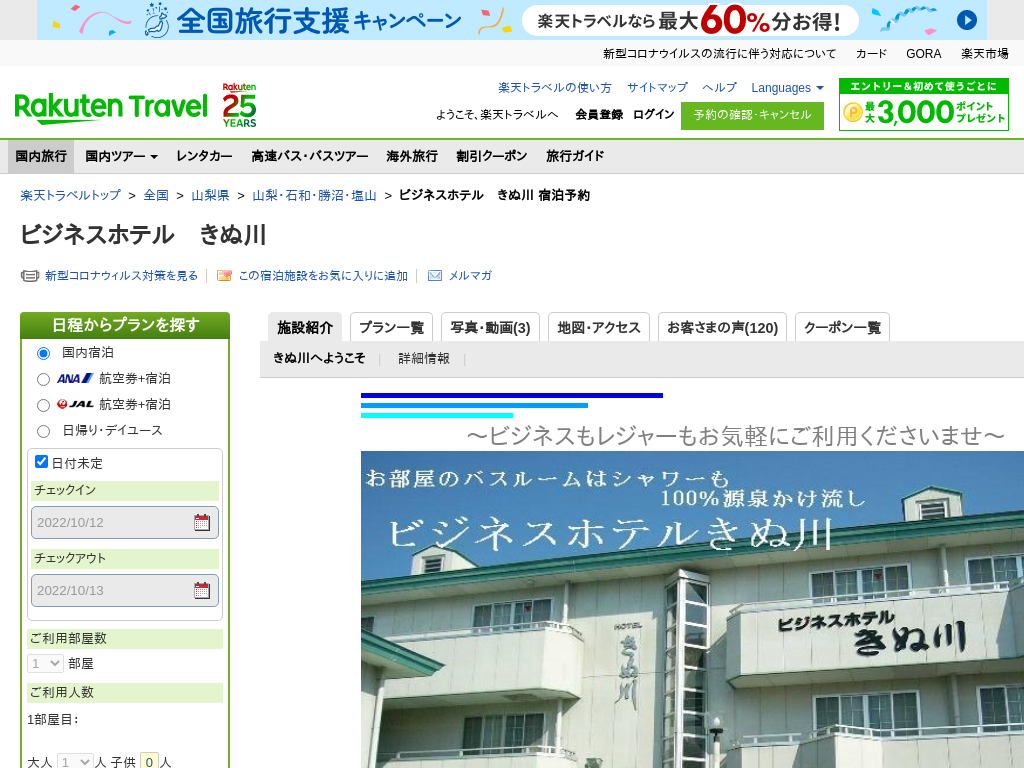The width and height of the screenshot is (1024, 768).
Task: Open 海外旅行 navigation item
Action: pyautogui.click(x=411, y=156)
